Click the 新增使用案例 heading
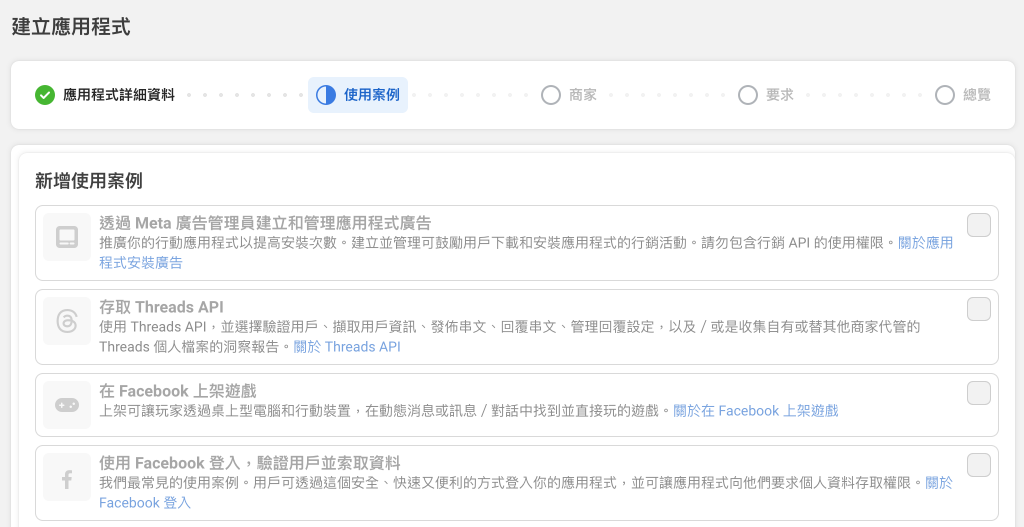The height and width of the screenshot is (527, 1024). coord(89,181)
